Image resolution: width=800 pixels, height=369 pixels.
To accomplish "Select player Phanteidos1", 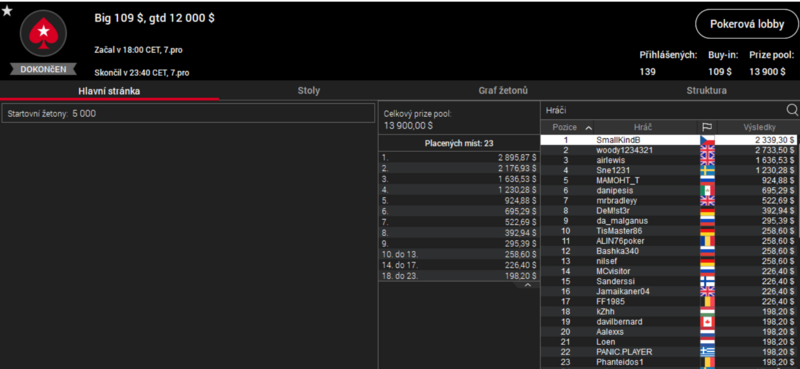I will tap(668, 362).
